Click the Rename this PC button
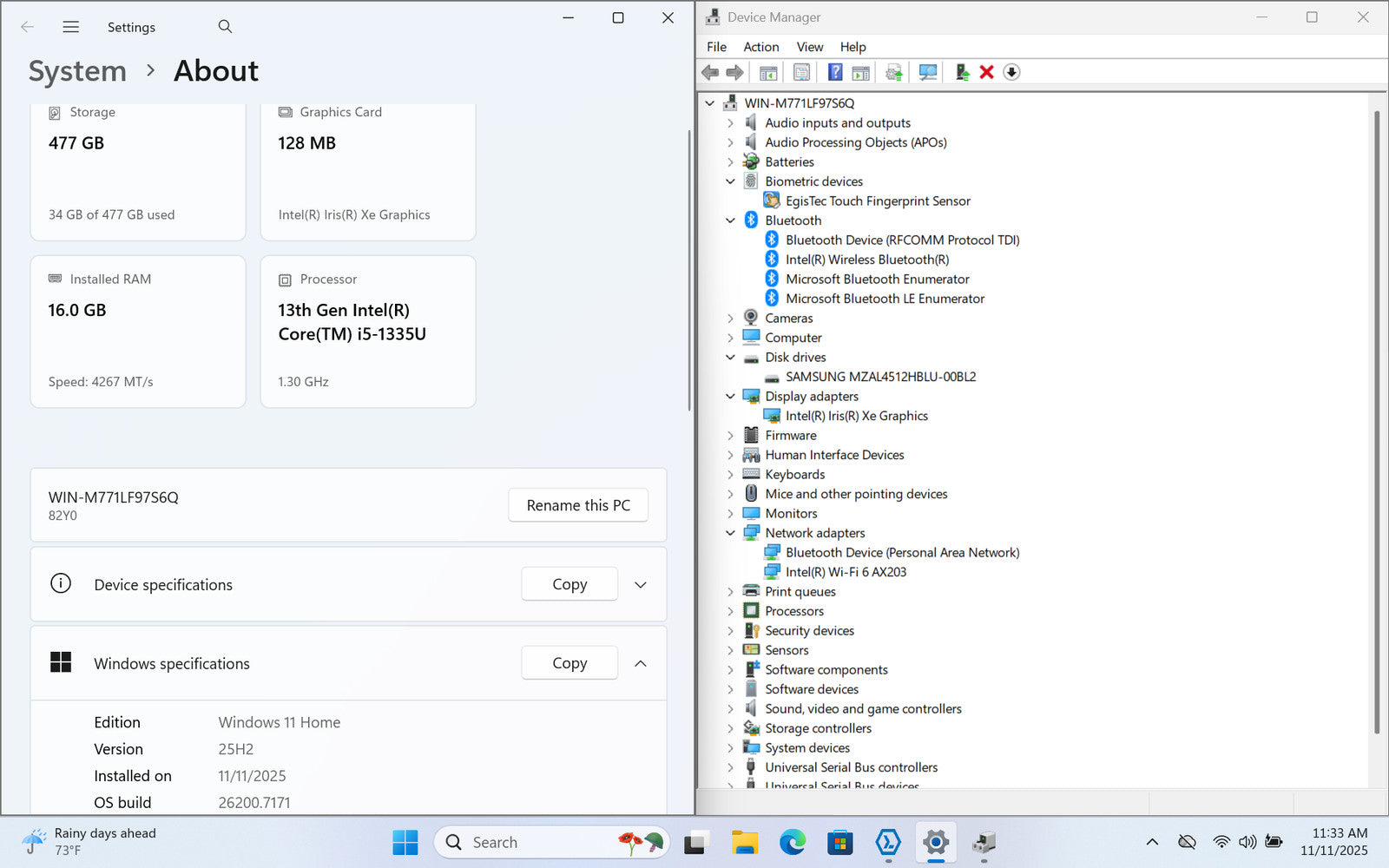Screen dimensions: 1389x868 [578, 505]
